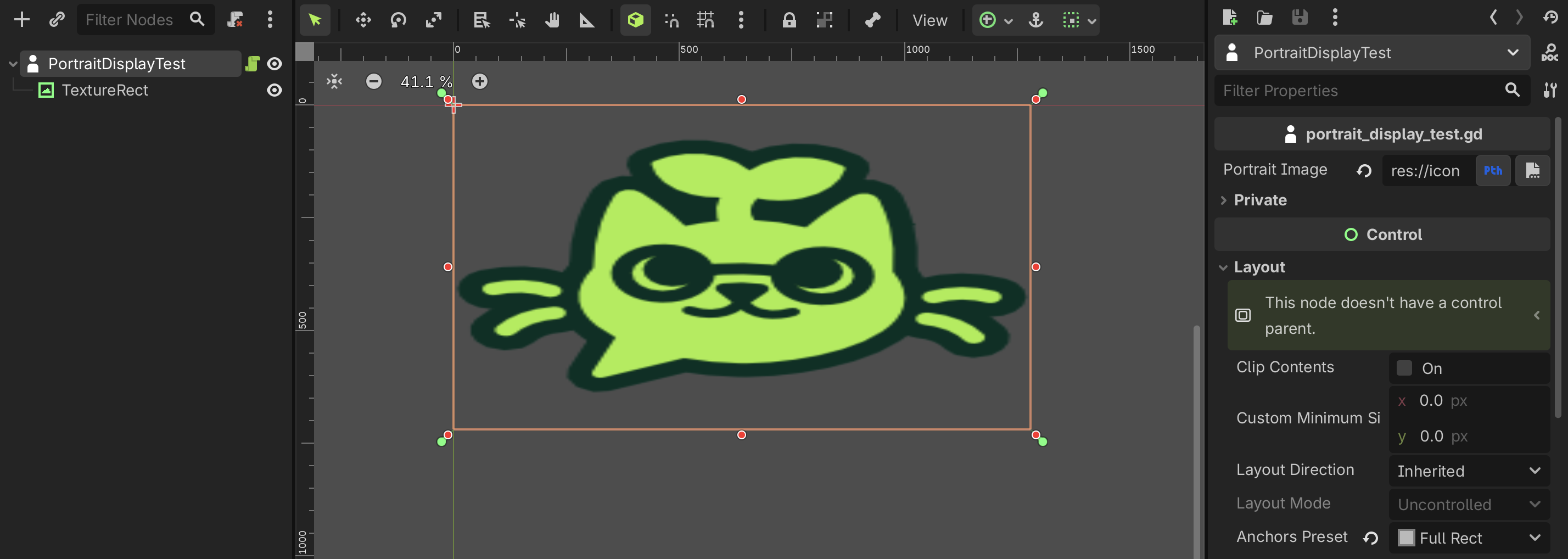Revert the Anchors Preset property
Viewport: 1568px width, 559px height.
coord(1370,538)
